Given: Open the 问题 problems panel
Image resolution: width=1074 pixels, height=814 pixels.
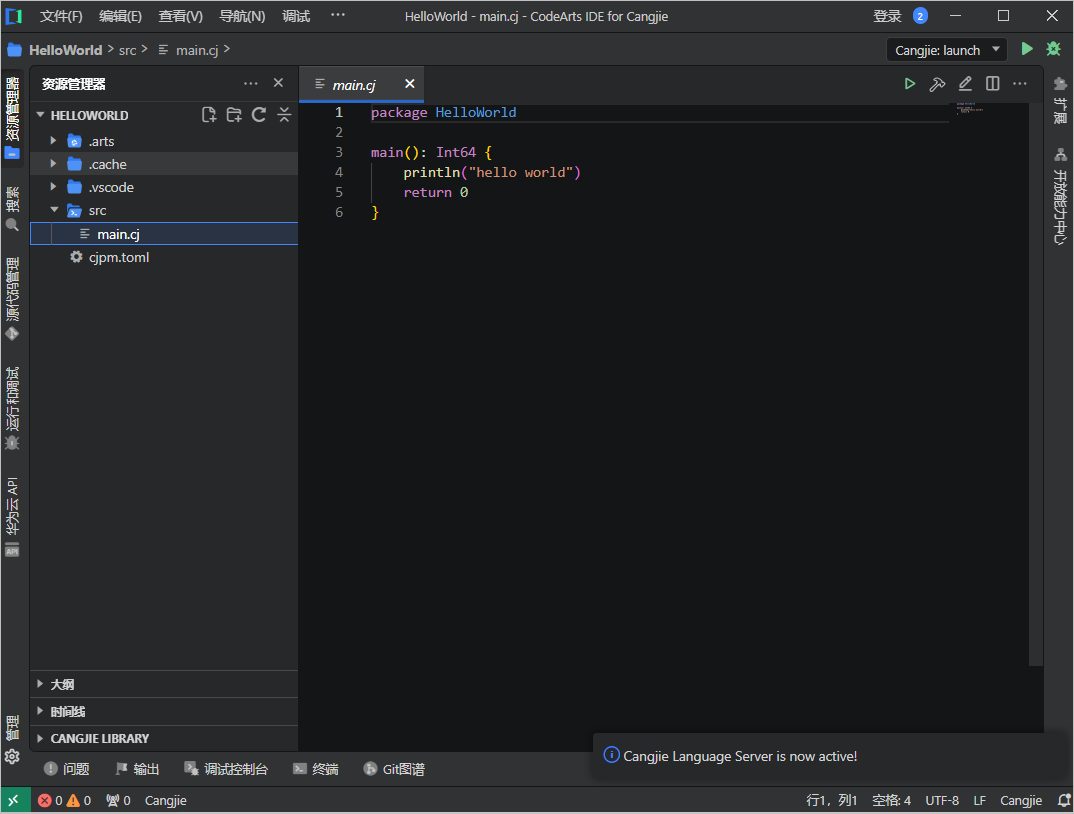Looking at the screenshot, I should pos(66,769).
